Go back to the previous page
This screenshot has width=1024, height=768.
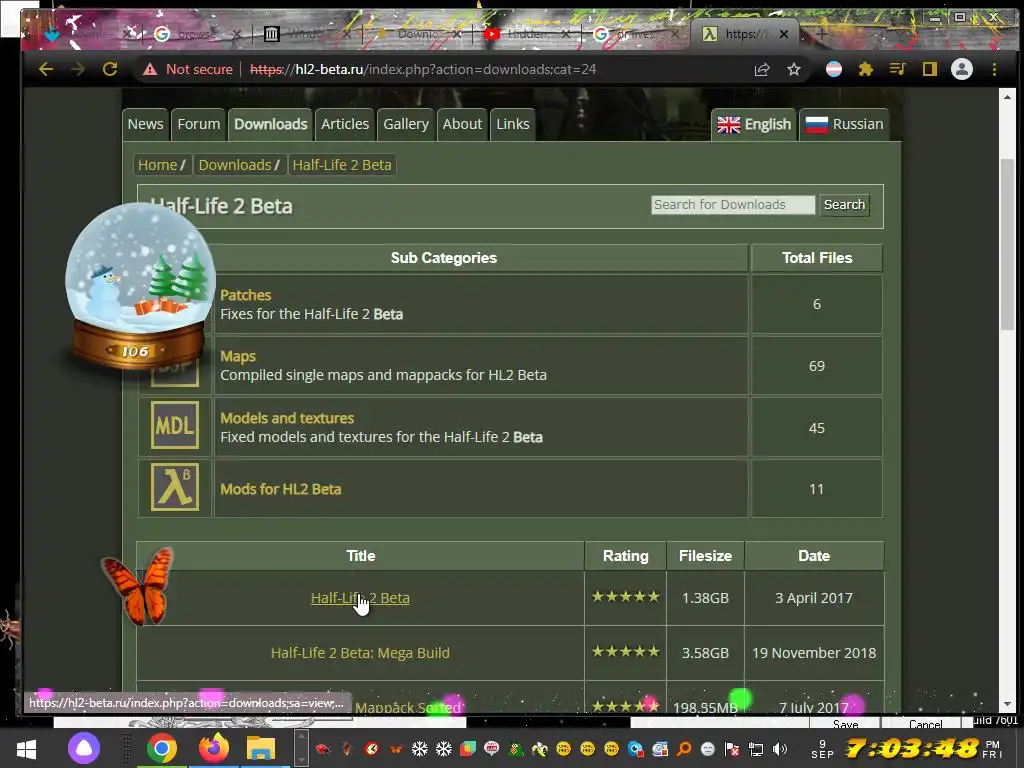[45, 69]
